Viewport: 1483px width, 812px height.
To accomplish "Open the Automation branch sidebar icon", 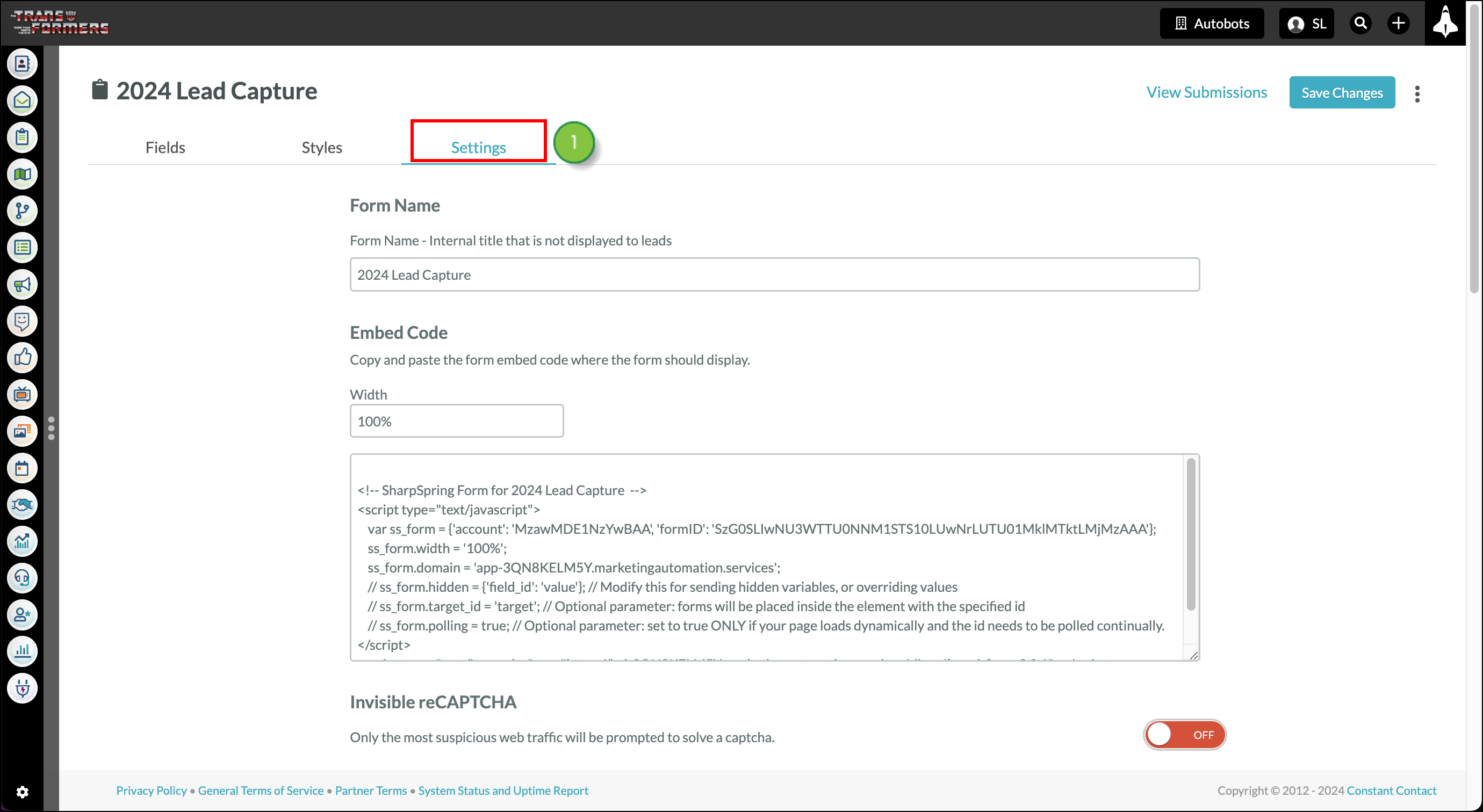I will (22, 211).
